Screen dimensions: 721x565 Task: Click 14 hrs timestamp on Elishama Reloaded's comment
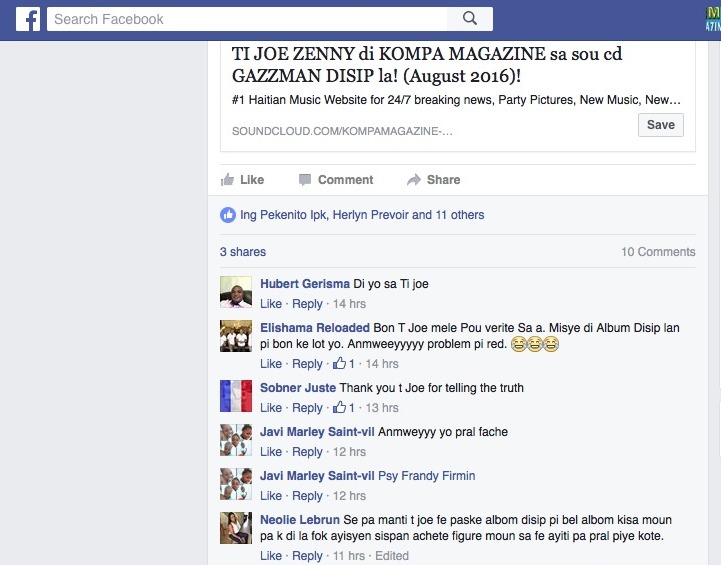382,364
